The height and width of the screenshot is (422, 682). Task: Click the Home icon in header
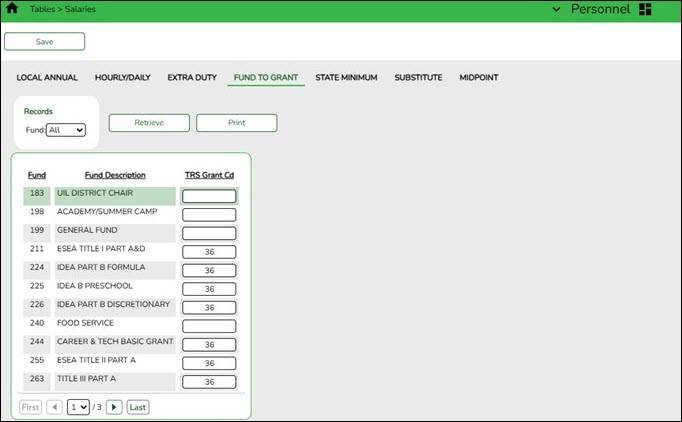12,9
